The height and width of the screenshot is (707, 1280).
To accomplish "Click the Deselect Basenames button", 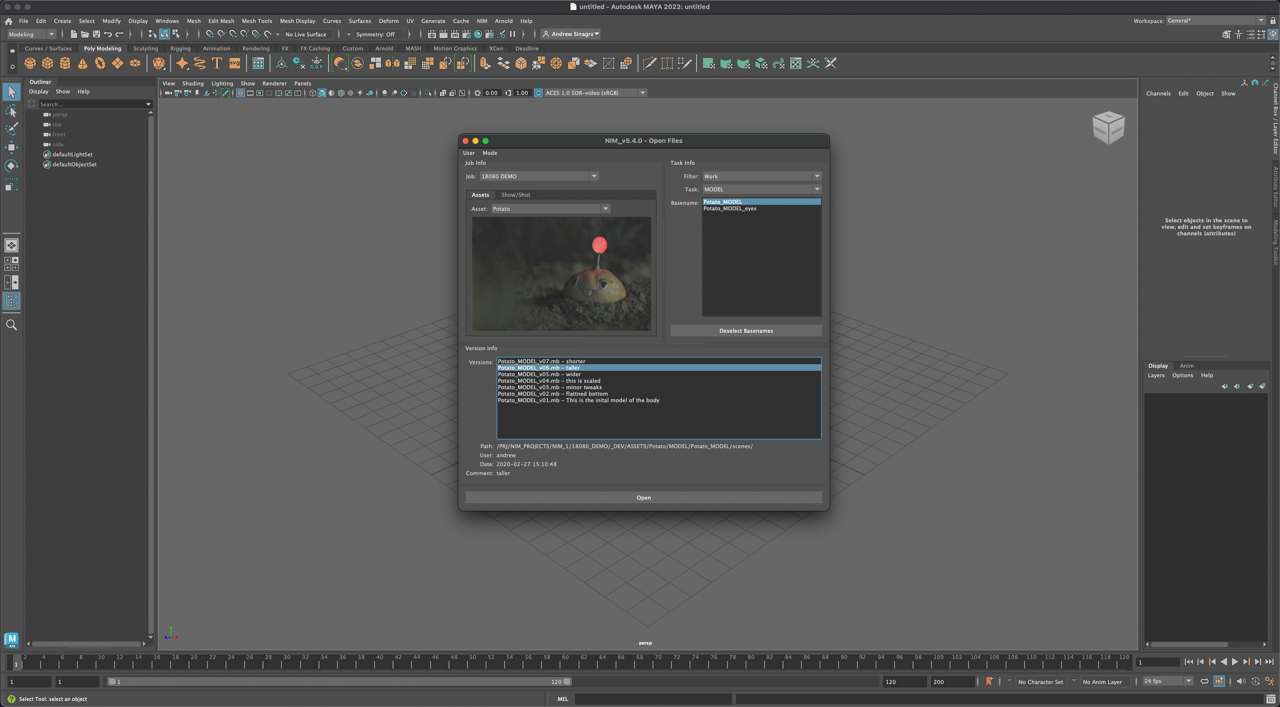I will 746,331.
